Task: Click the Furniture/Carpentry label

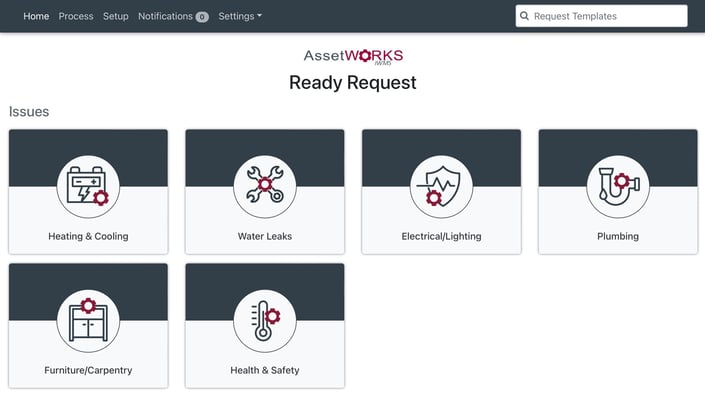Action: pos(88,370)
